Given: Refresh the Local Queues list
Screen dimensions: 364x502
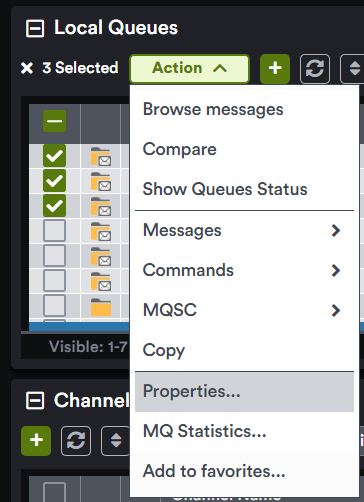Looking at the screenshot, I should click(315, 69).
